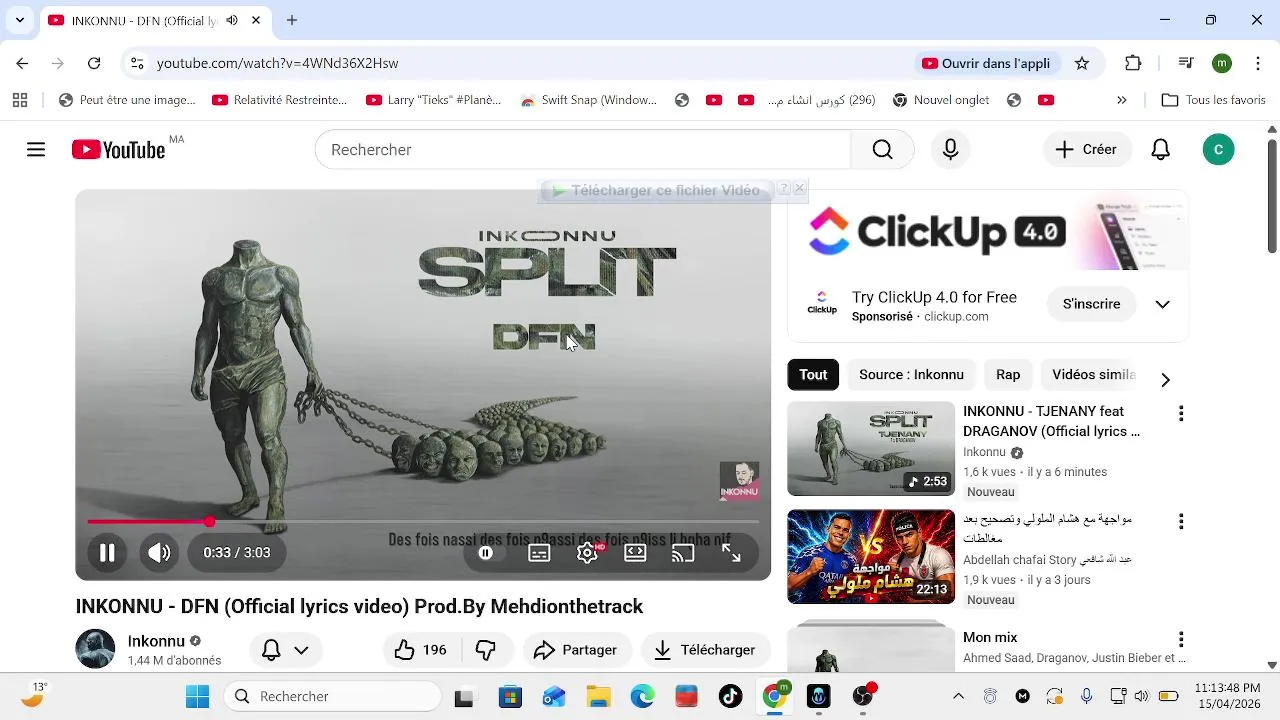Screen dimensions: 1280x720
Task: Click the Télécharger ce fichier Vidéo overlay
Action: point(656,190)
